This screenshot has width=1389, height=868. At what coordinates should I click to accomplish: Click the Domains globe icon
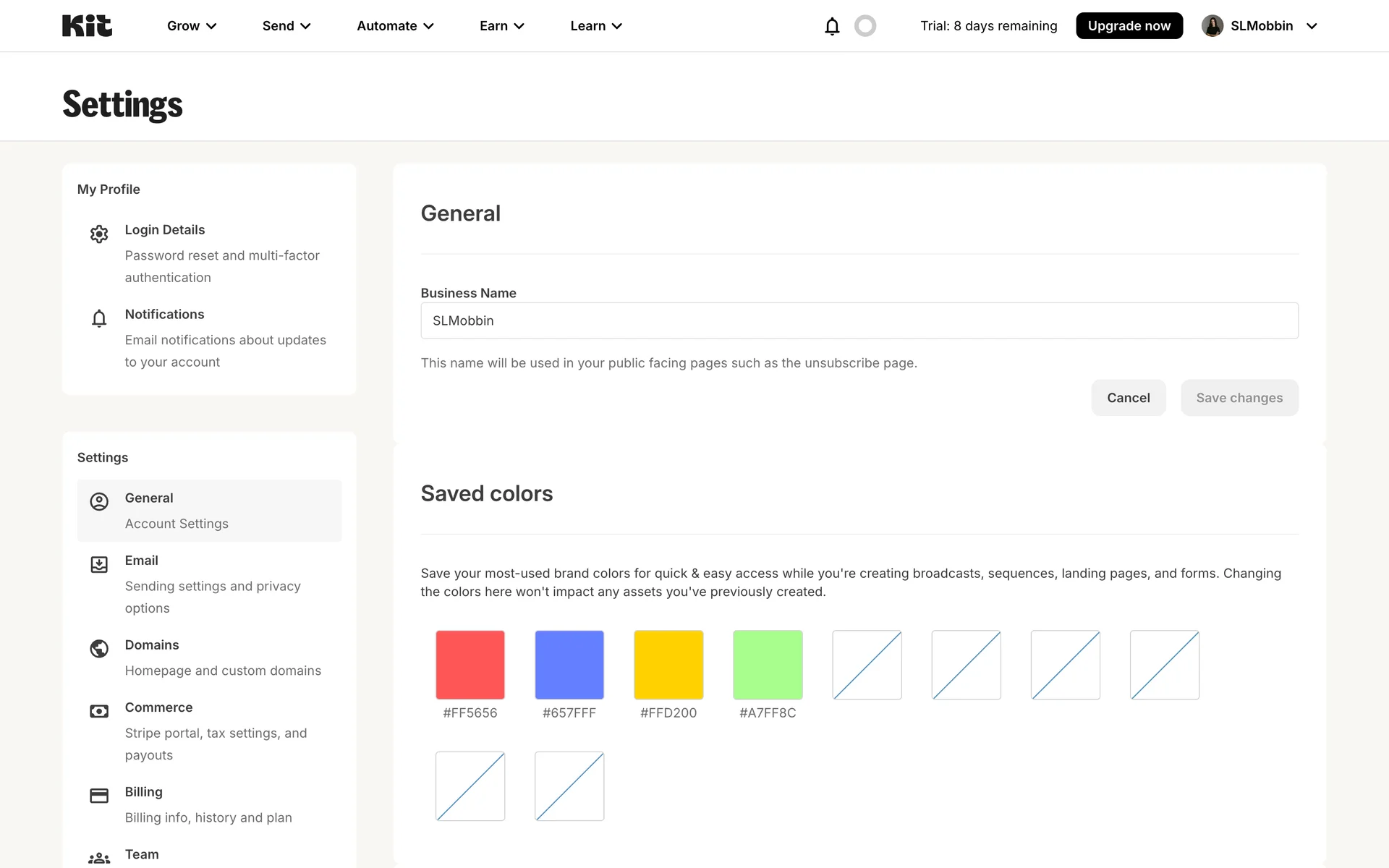pos(99,649)
